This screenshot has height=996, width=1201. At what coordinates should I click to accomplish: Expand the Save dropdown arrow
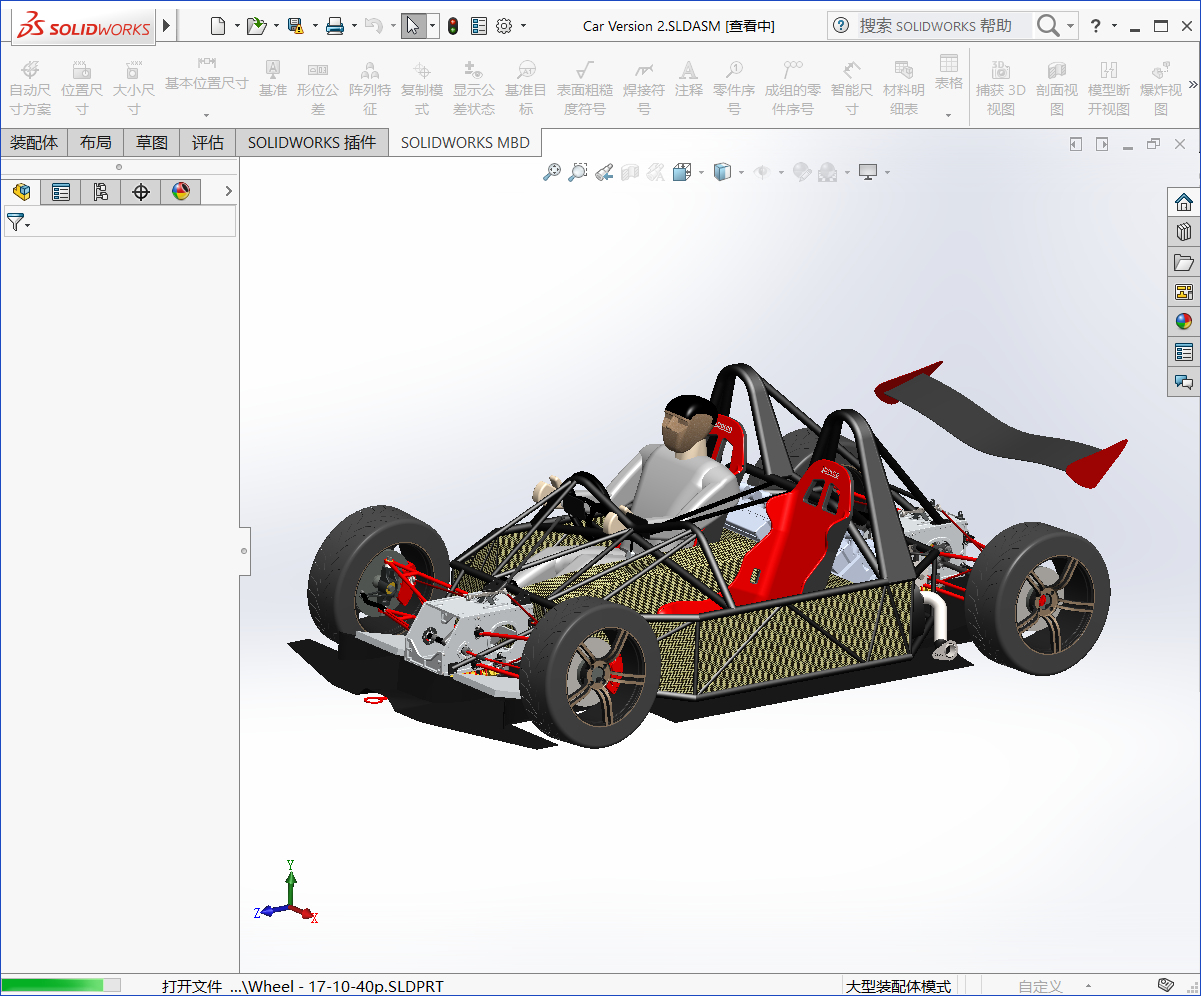coord(315,26)
